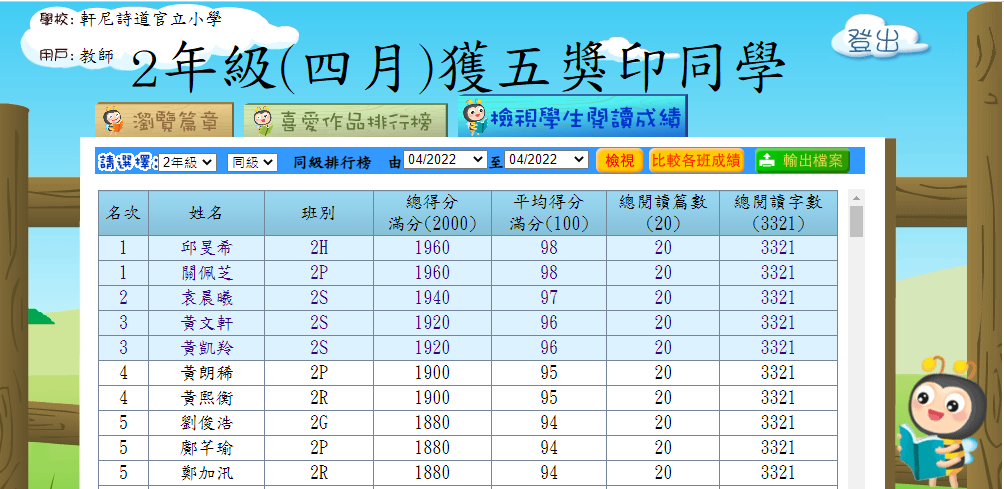Click the scrollbar up arrow of the table

pyautogui.click(x=856, y=197)
